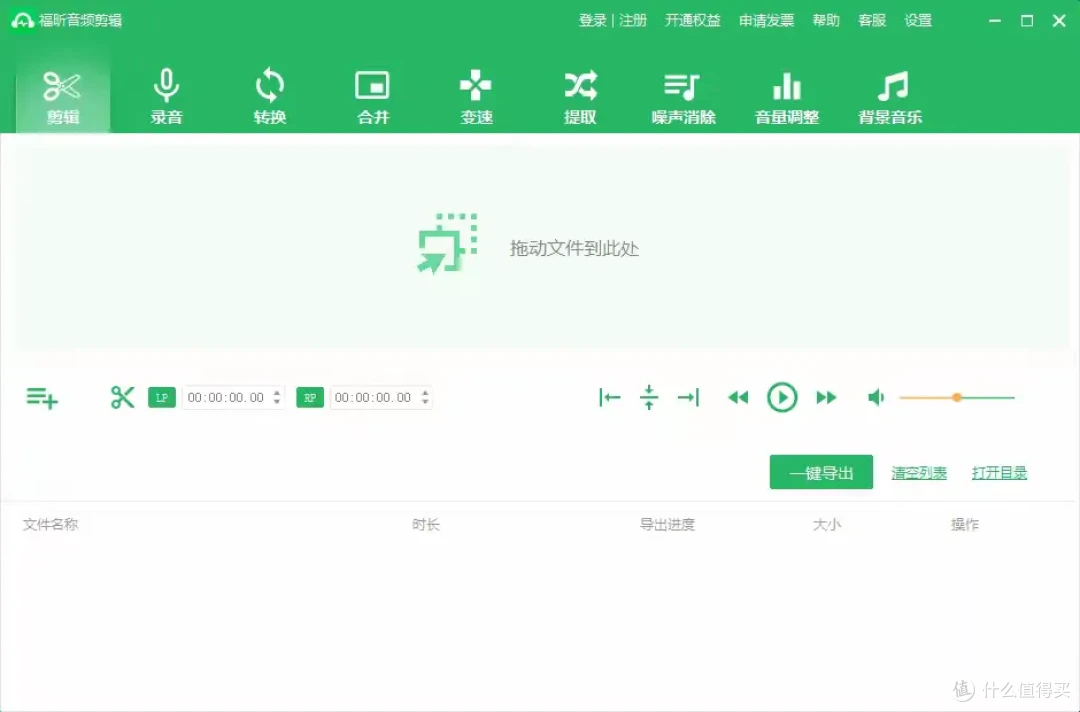Click the RP right point marker button
This screenshot has height=712, width=1080.
click(x=310, y=397)
